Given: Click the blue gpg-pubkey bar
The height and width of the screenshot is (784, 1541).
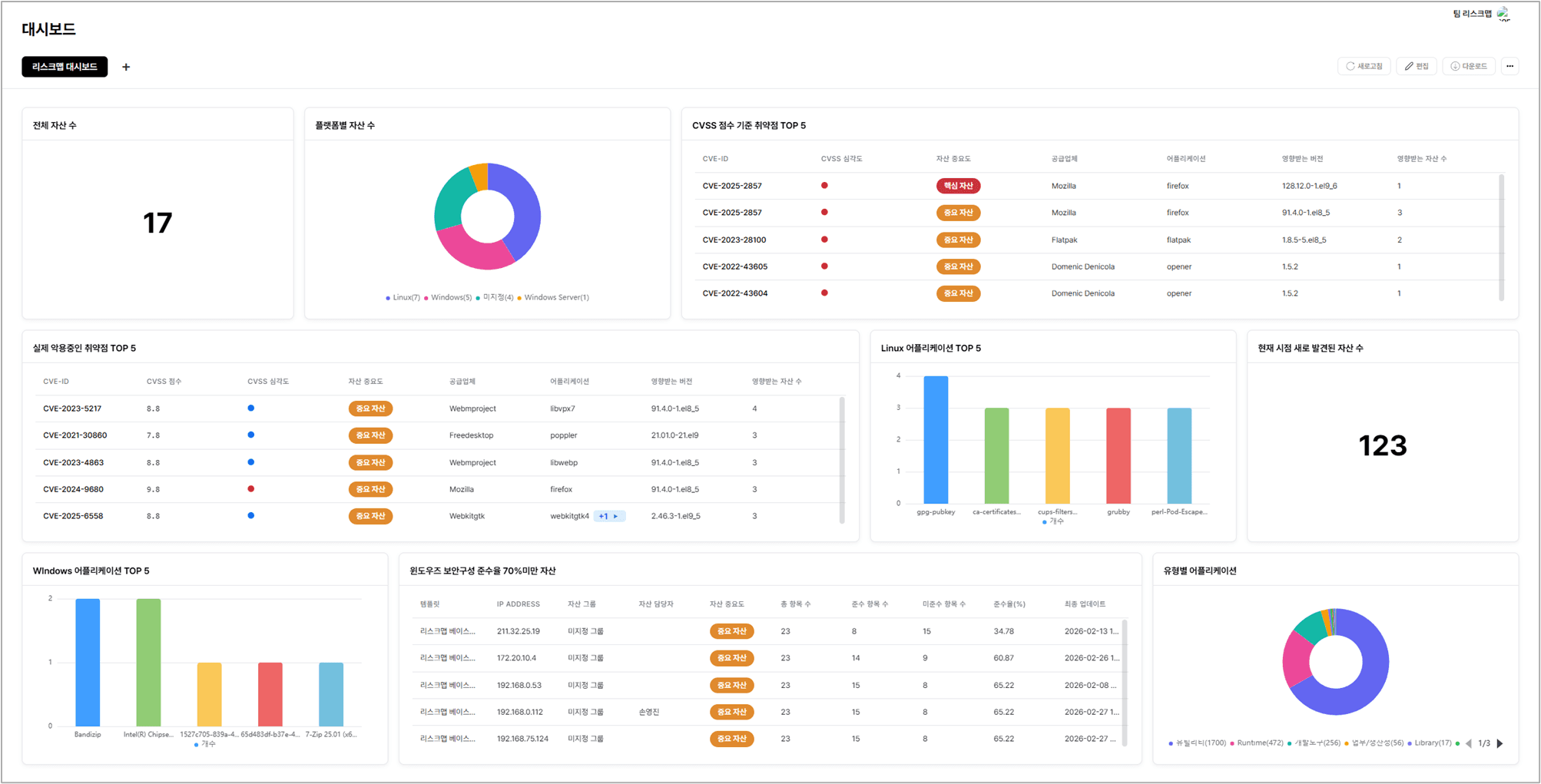Looking at the screenshot, I should [936, 440].
